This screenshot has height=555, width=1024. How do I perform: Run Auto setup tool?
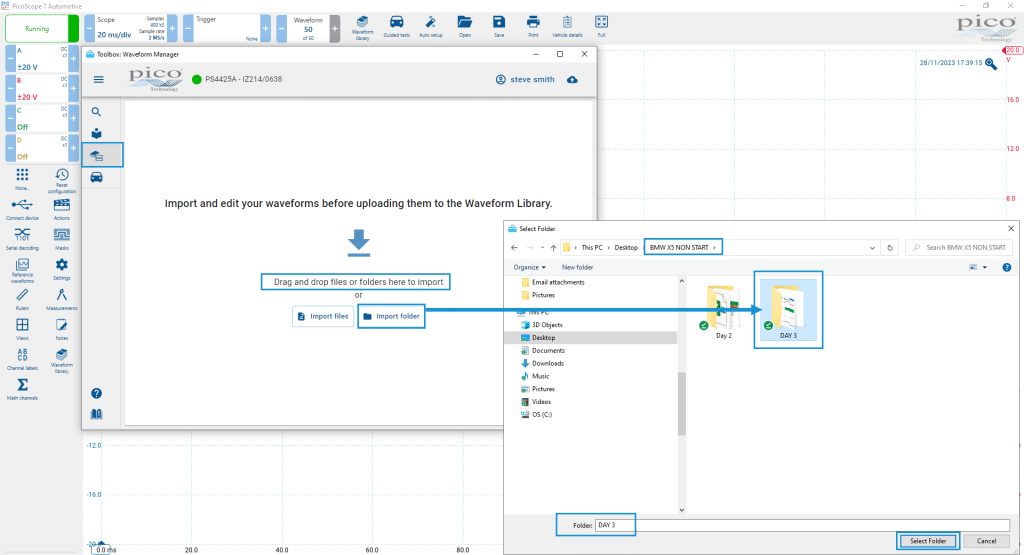430,27
